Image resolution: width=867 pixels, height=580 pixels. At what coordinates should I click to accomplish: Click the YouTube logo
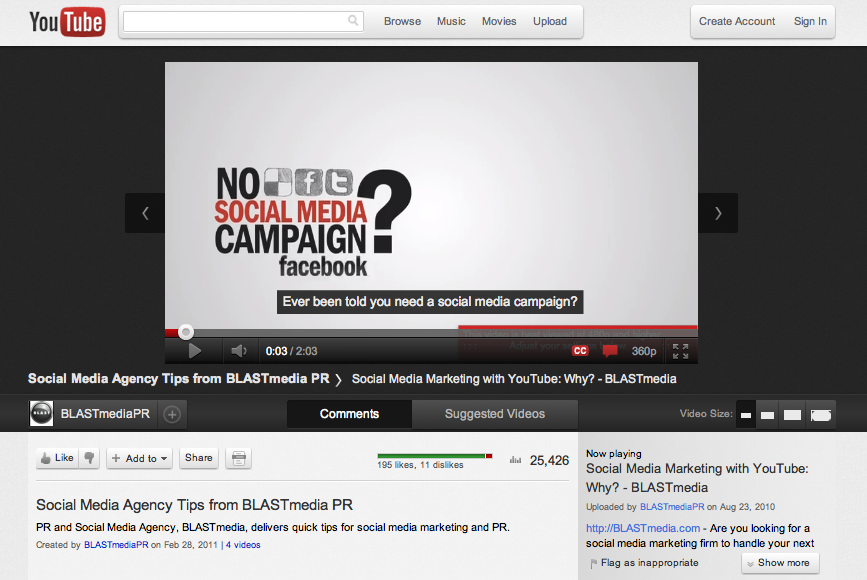[65, 21]
